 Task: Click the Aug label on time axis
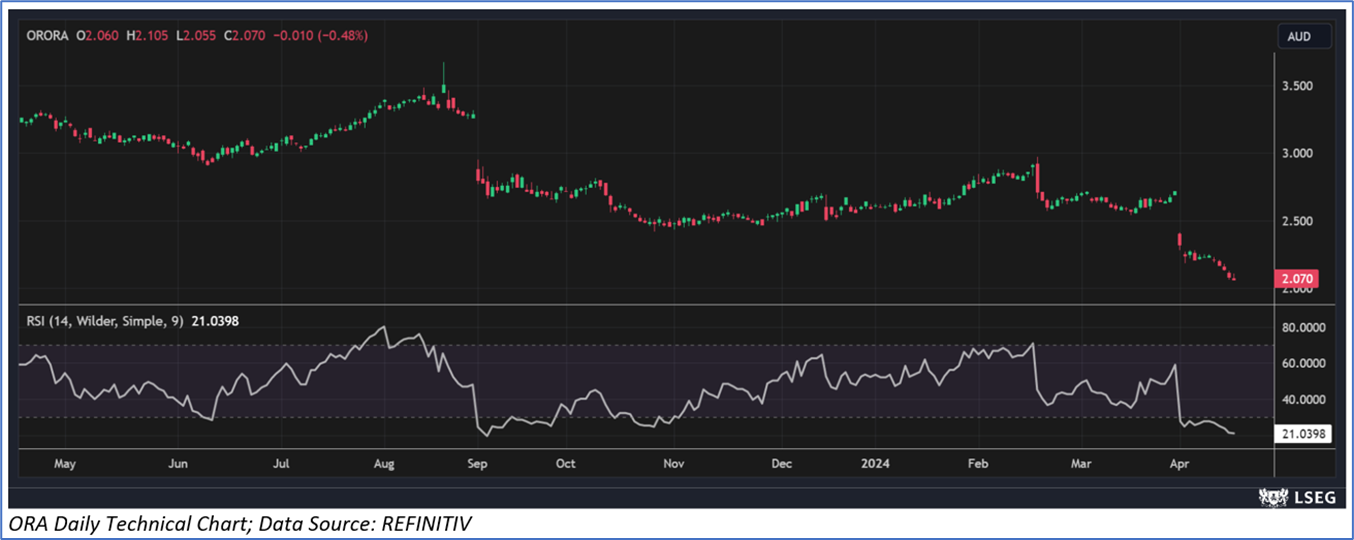384,464
